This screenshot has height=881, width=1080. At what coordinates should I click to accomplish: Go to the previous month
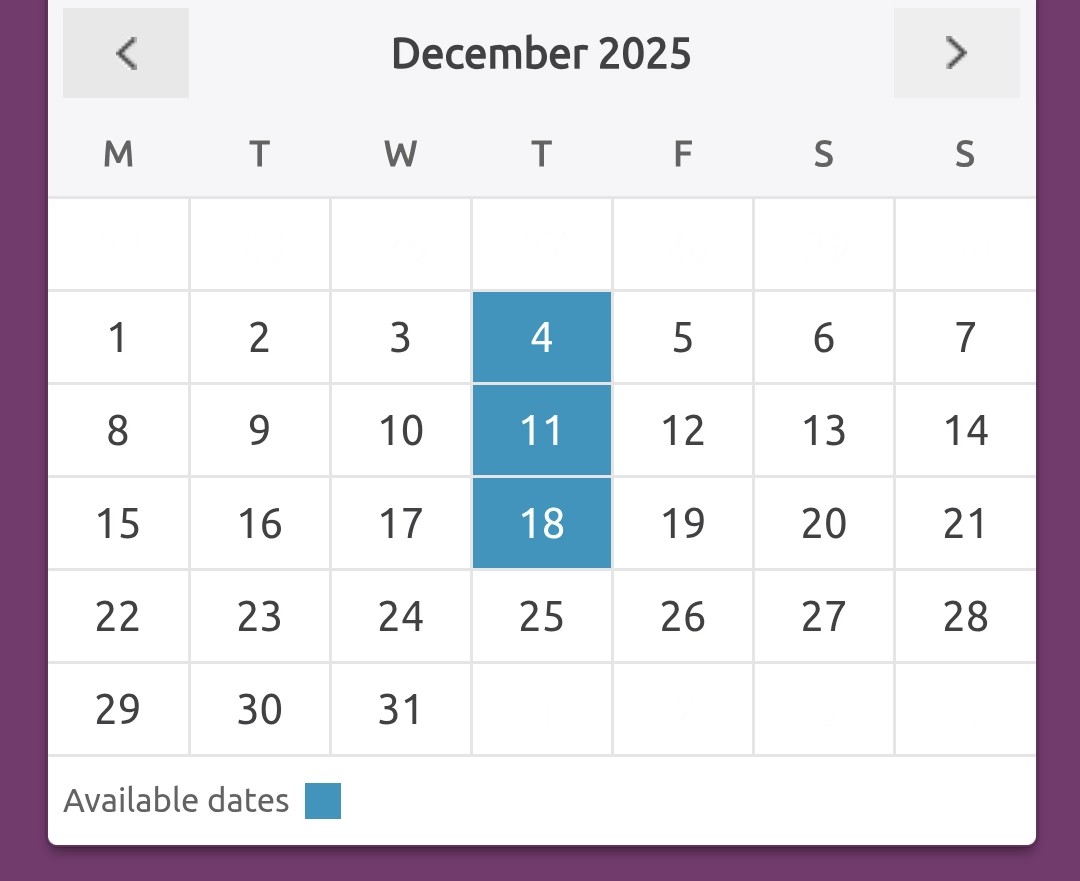[x=126, y=53]
